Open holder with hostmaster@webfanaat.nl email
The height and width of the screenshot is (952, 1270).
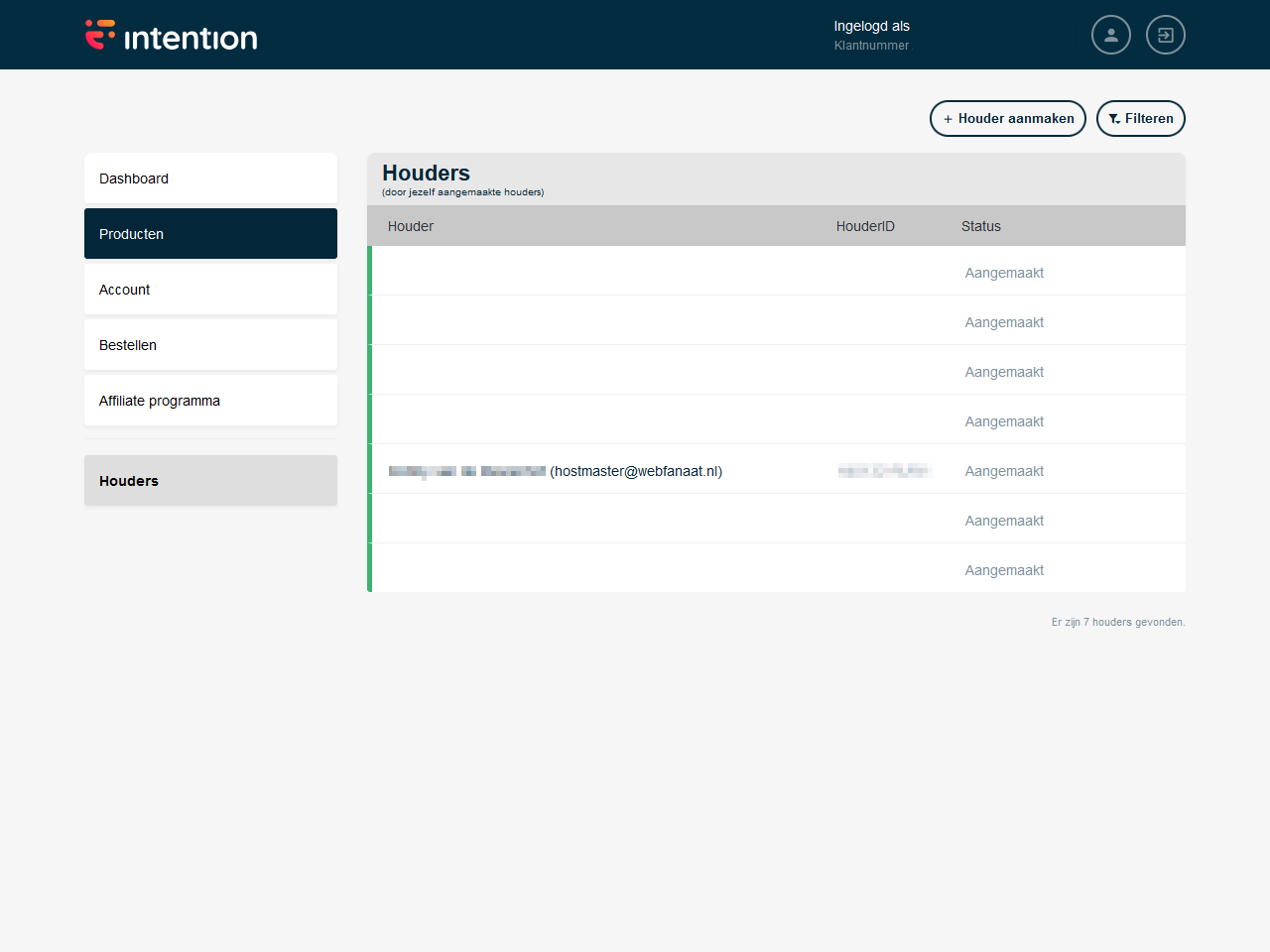pyautogui.click(x=635, y=471)
